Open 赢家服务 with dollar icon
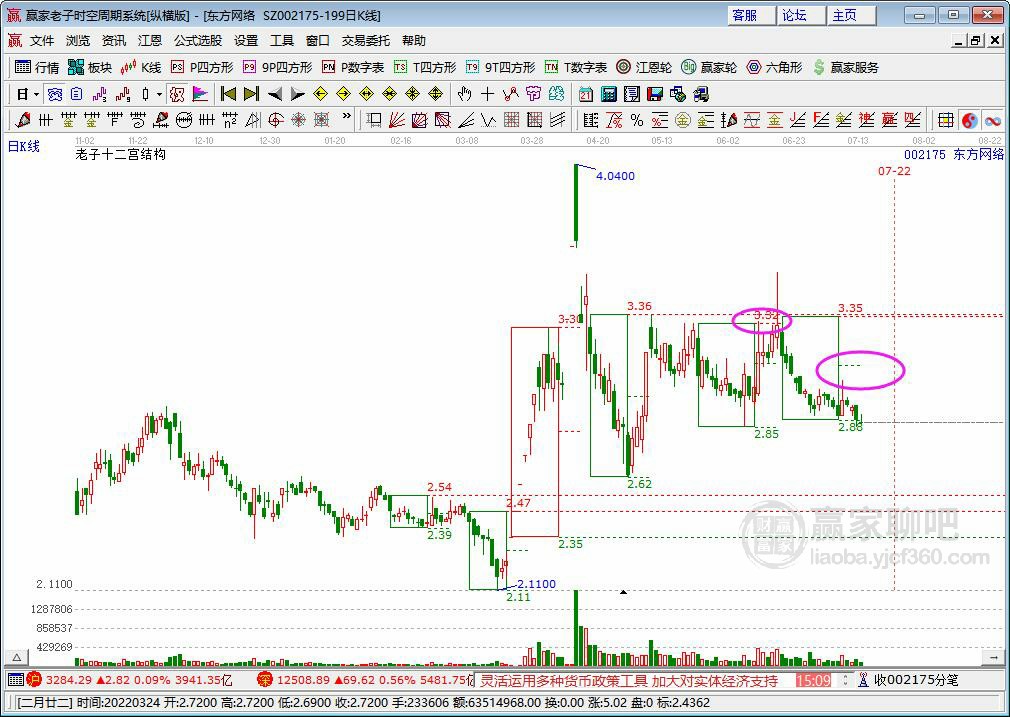The image size is (1010, 717). click(846, 67)
